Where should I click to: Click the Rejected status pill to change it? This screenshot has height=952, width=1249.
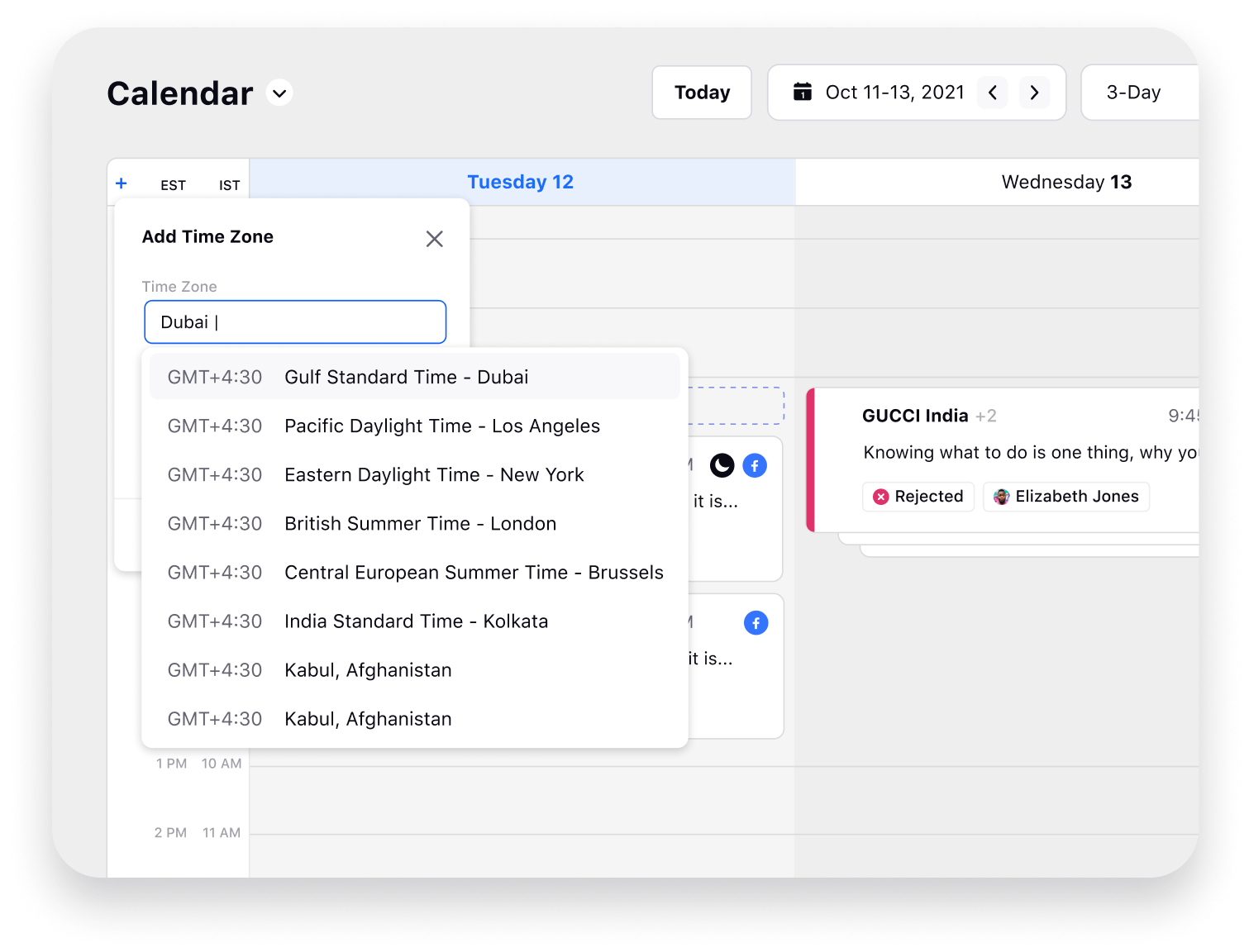(x=918, y=497)
